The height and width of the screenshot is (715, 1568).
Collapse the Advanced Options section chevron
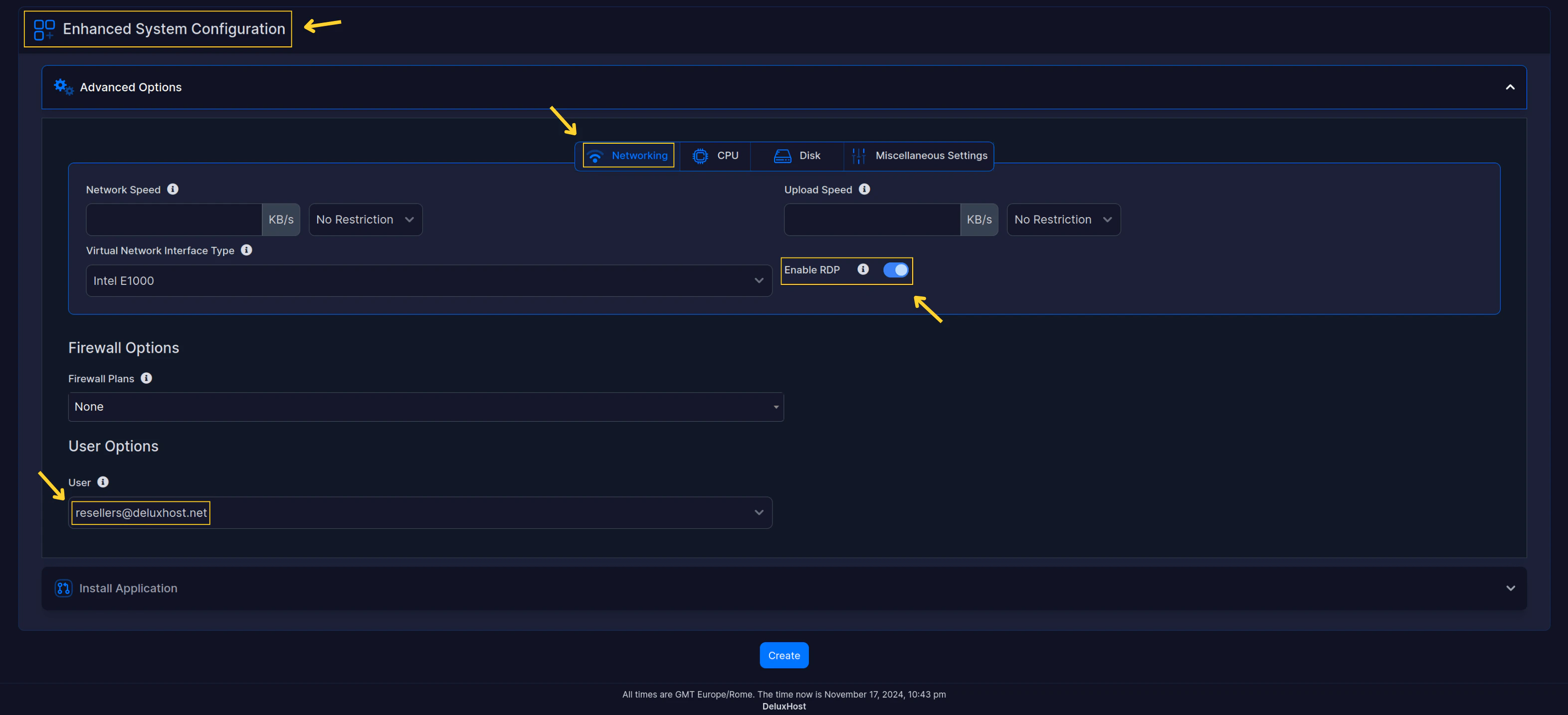tap(1510, 87)
